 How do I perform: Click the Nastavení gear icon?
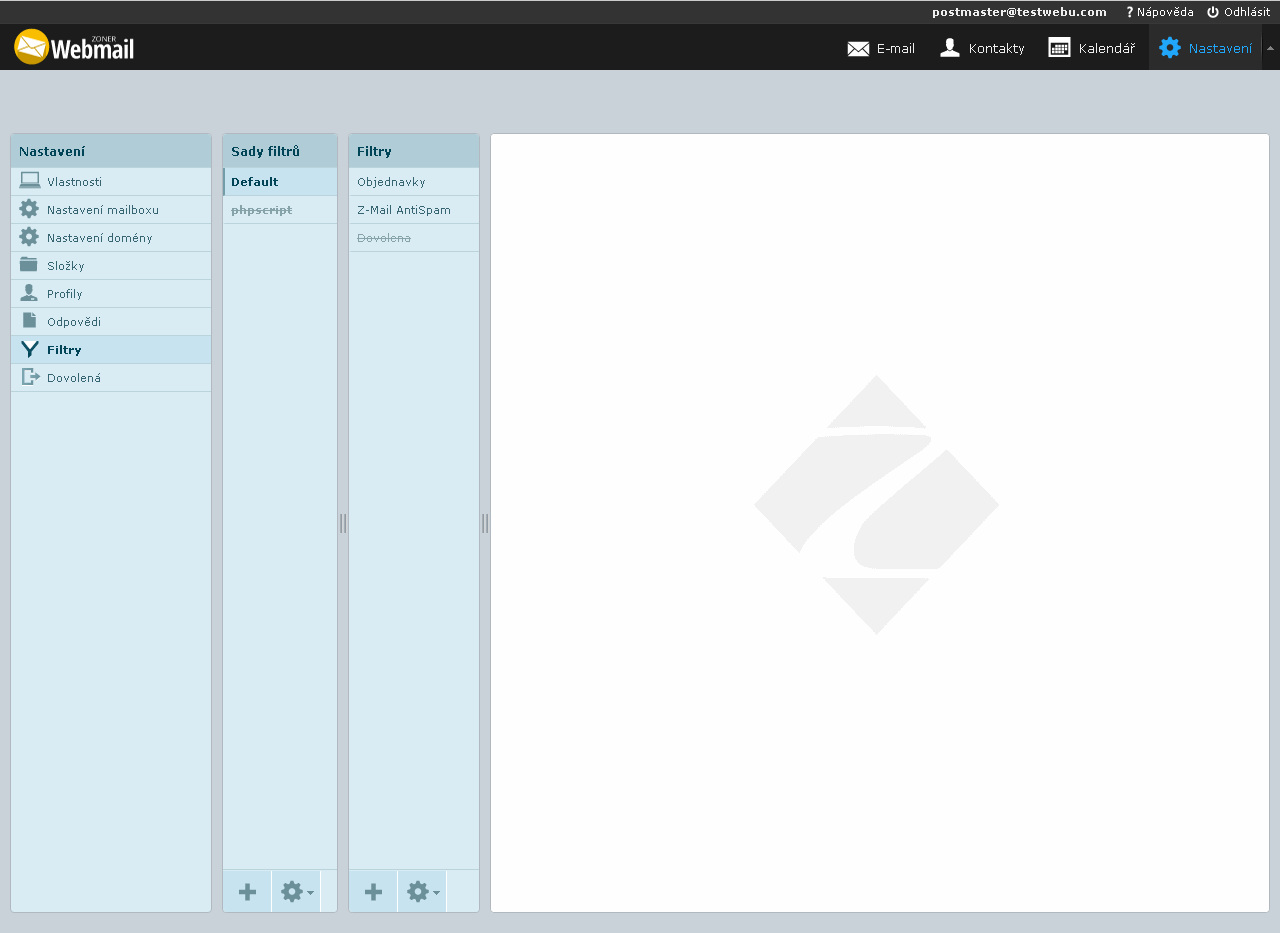1169,48
